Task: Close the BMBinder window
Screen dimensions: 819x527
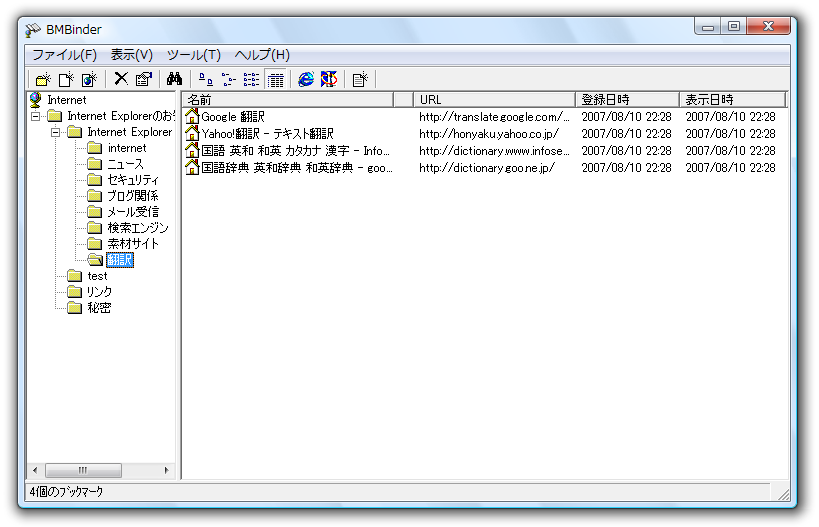Action: (768, 26)
